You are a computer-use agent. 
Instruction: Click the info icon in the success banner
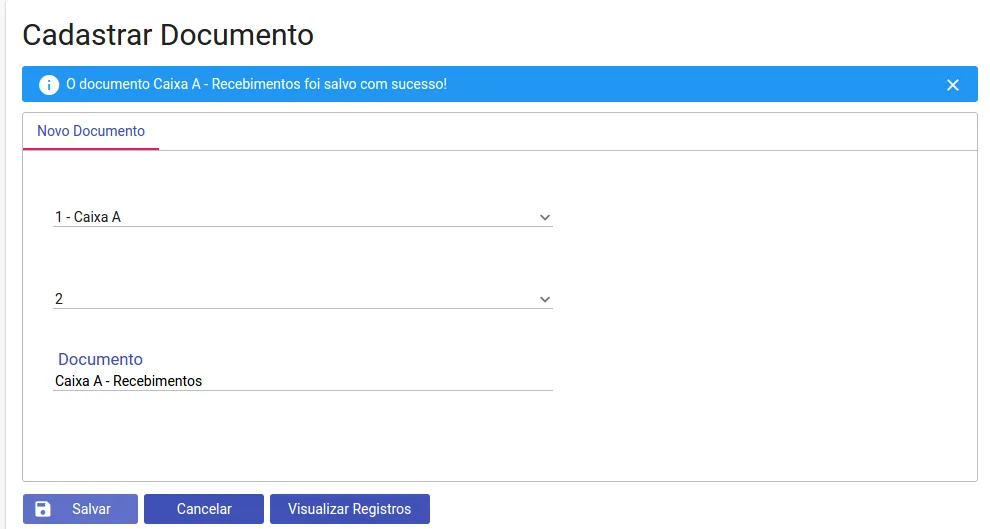pos(49,85)
